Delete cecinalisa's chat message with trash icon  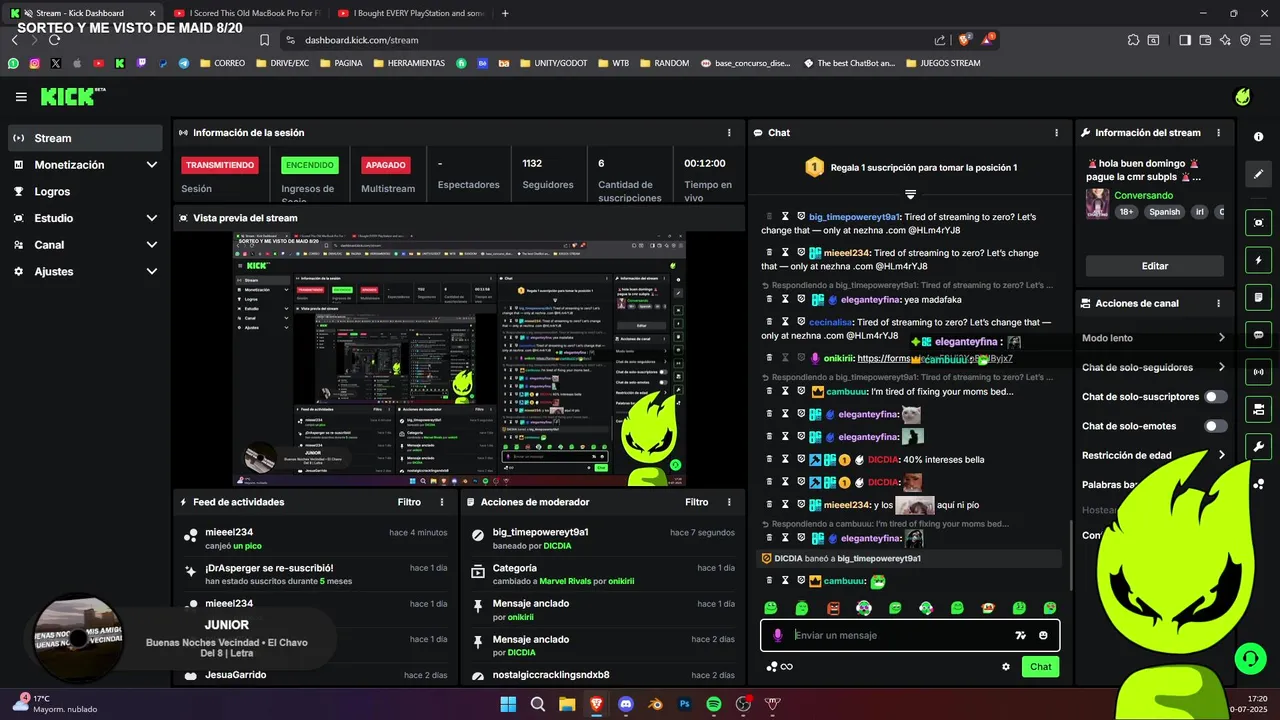(x=769, y=322)
